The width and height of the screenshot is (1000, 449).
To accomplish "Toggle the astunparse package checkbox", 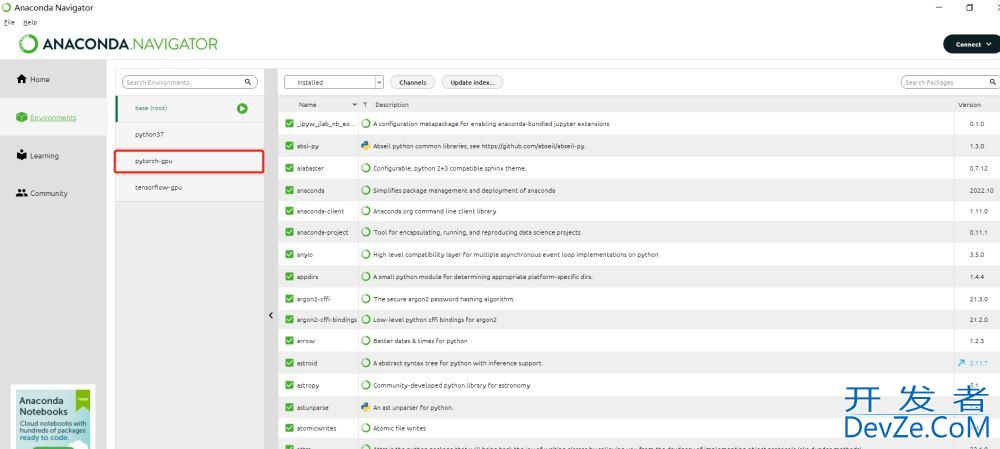I will pos(290,407).
